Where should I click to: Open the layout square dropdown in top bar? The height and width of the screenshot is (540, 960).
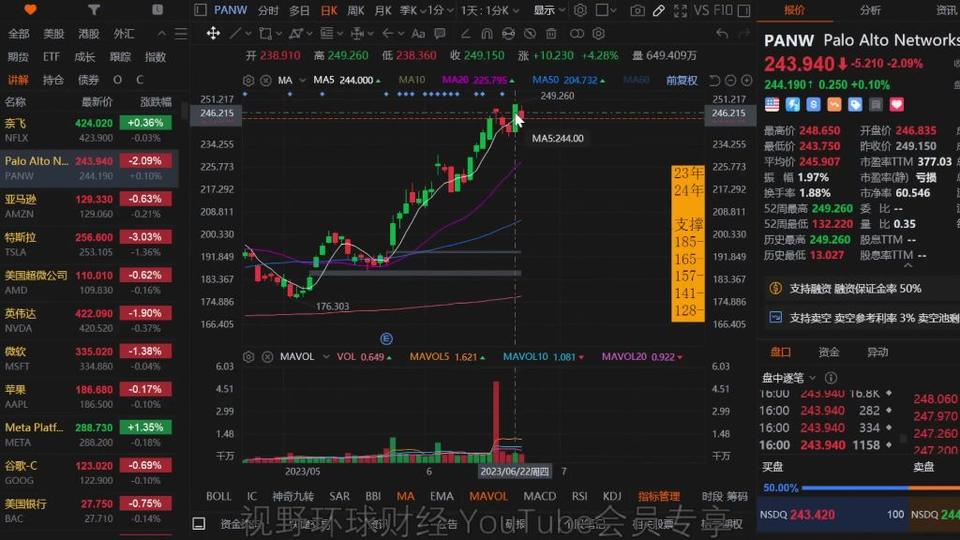606,10
